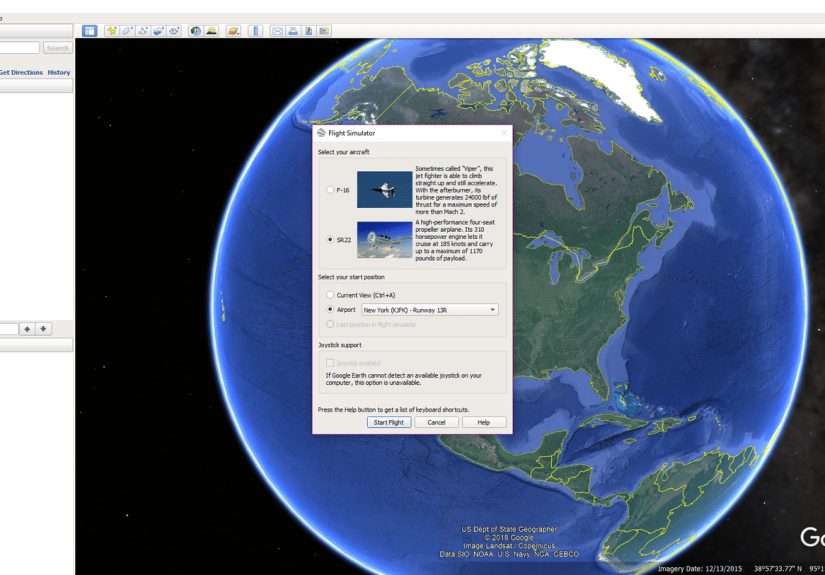Click the search input field
The width and height of the screenshot is (825, 575).
19,48
